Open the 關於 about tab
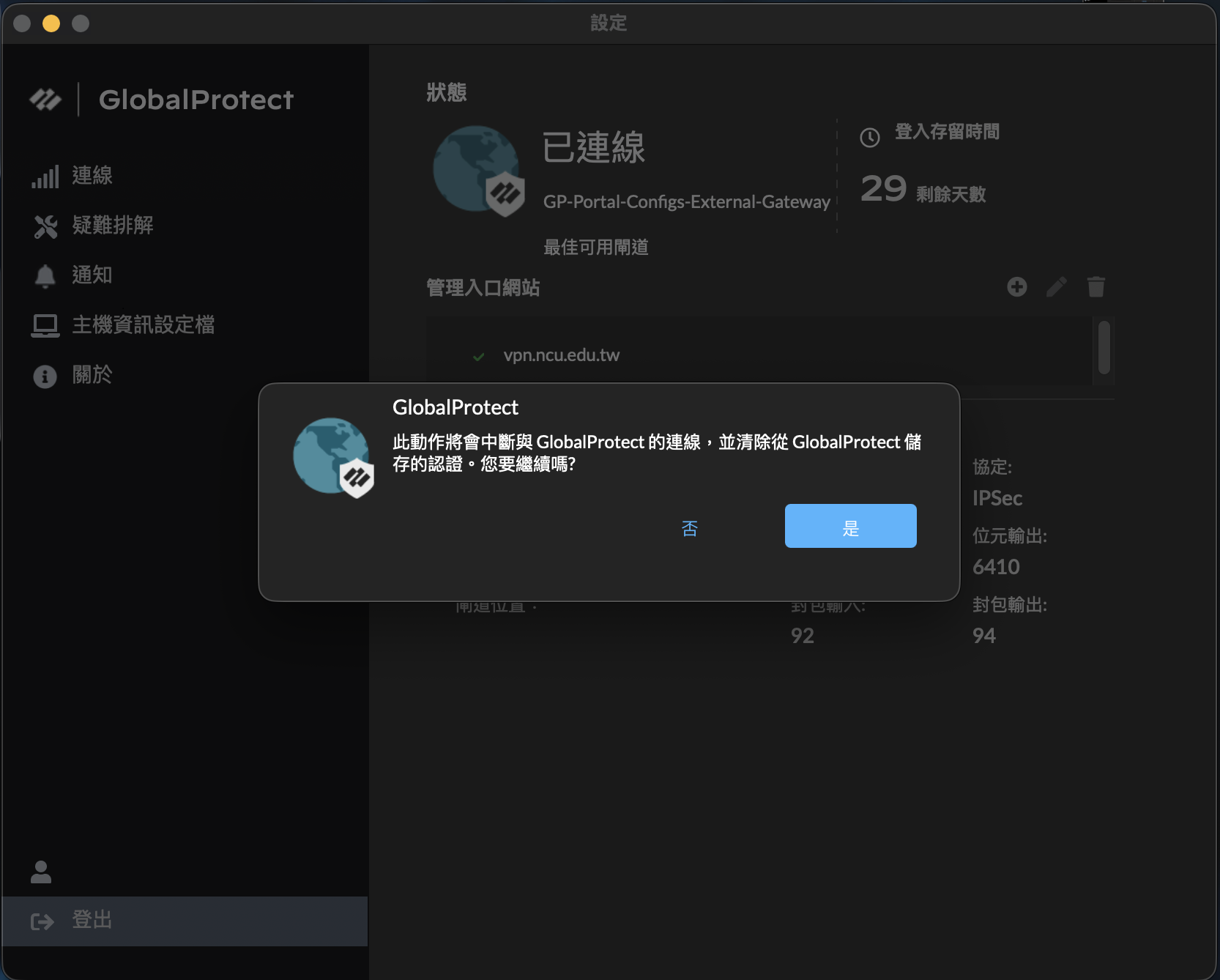Screen dimensions: 1220x980 92,375
